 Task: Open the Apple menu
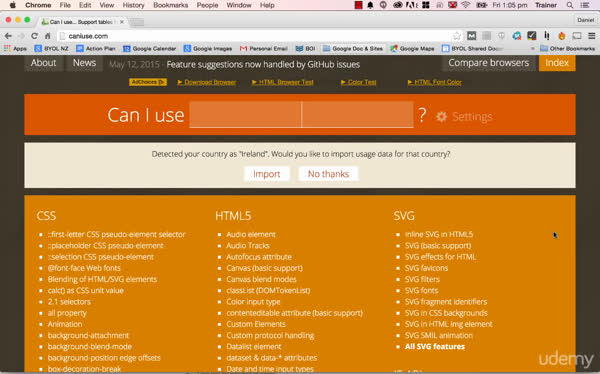(13, 5)
